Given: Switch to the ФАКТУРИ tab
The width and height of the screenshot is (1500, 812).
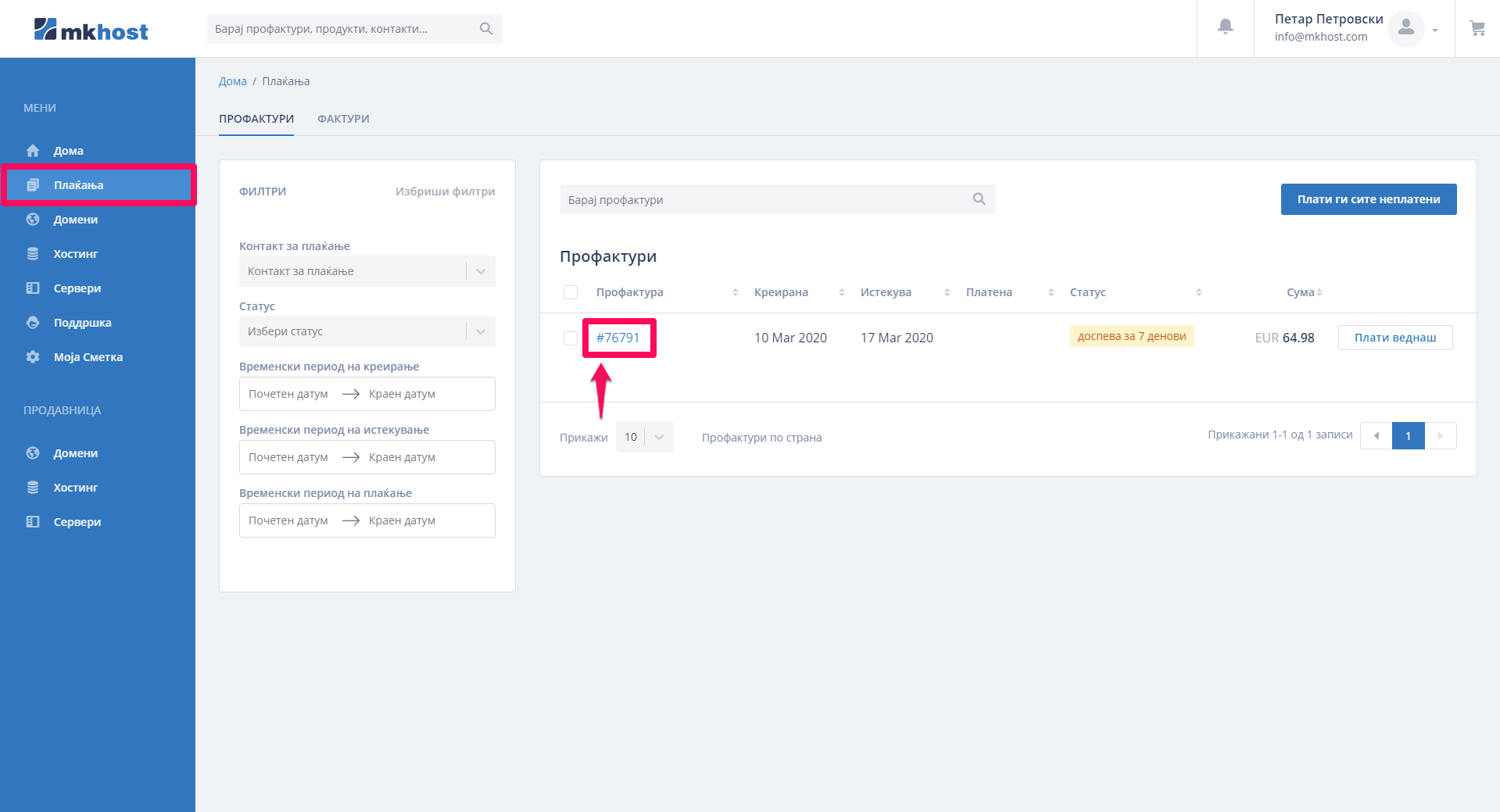Looking at the screenshot, I should (343, 119).
